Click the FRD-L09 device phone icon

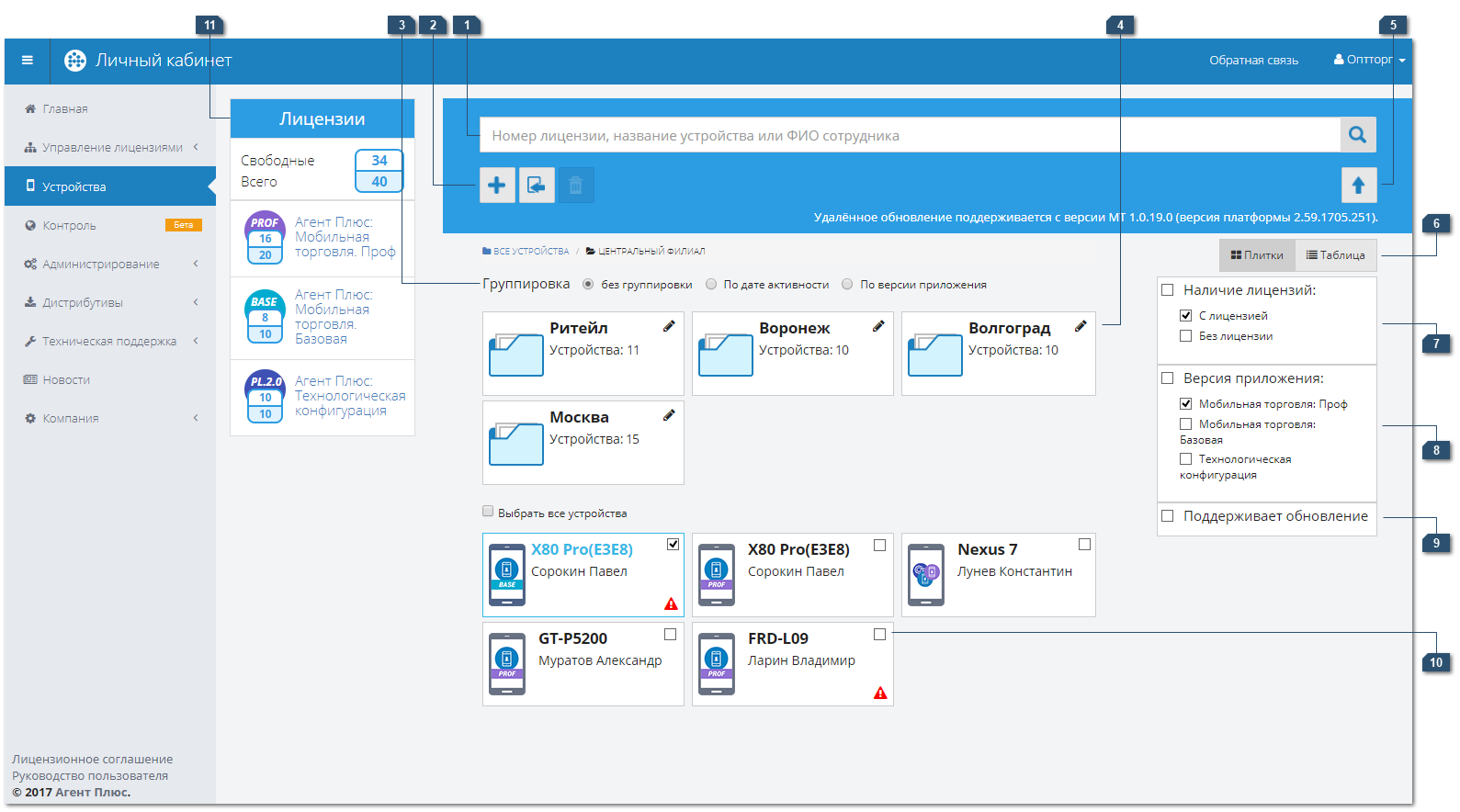[717, 664]
